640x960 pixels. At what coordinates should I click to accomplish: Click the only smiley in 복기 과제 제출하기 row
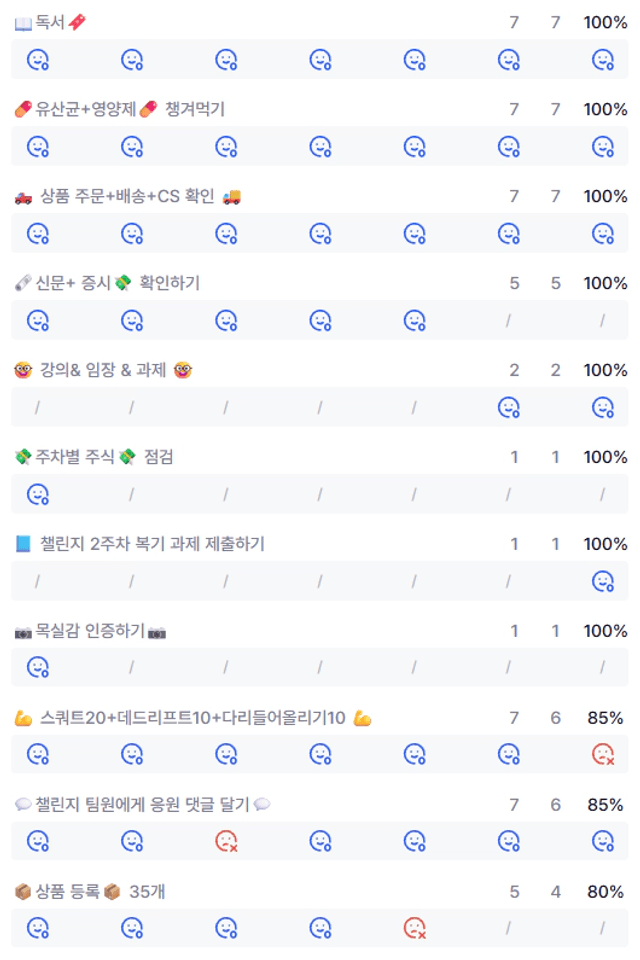[603, 580]
